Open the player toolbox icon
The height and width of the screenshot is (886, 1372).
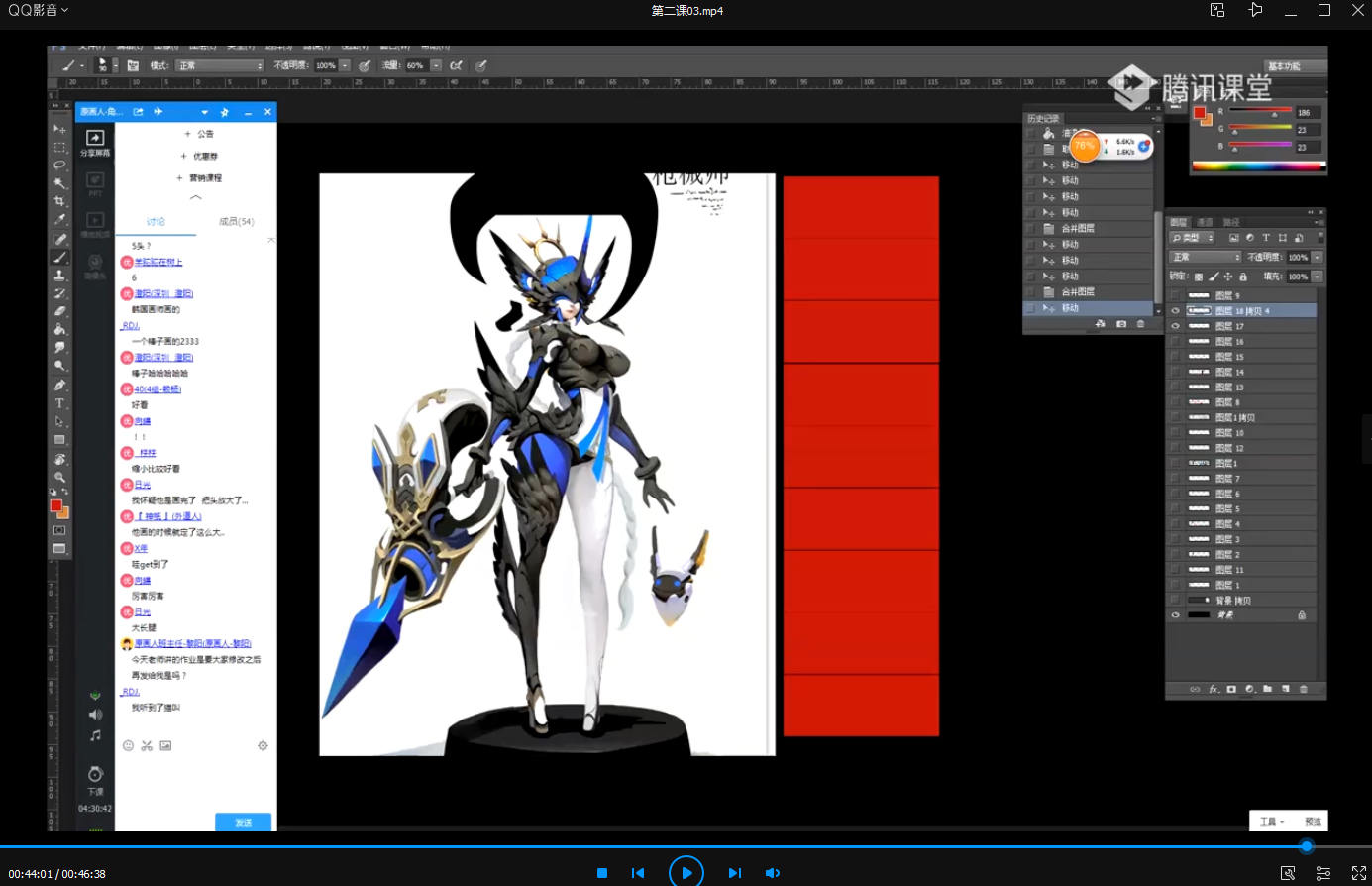pos(1288,873)
